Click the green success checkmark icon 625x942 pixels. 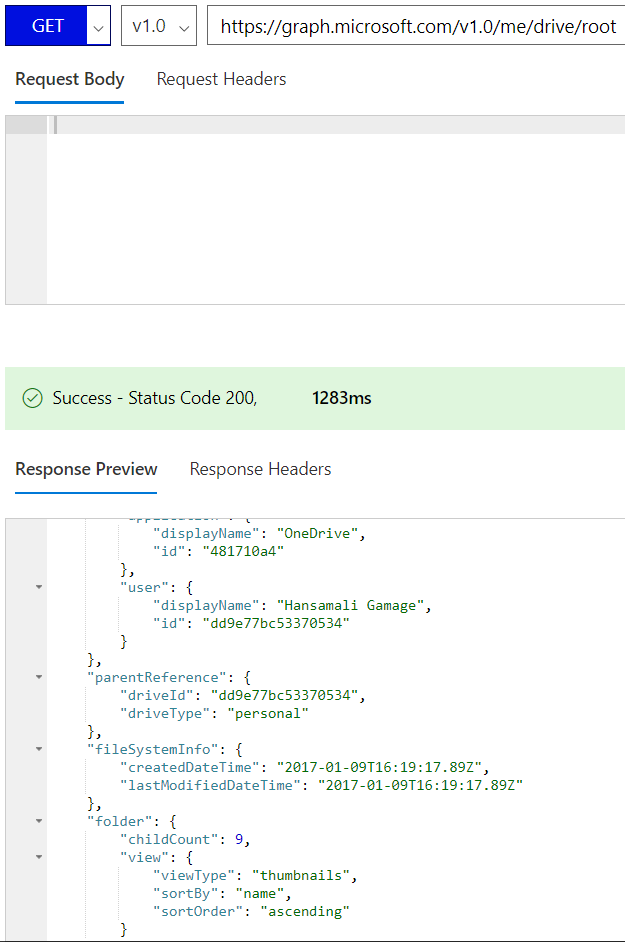(x=32, y=398)
